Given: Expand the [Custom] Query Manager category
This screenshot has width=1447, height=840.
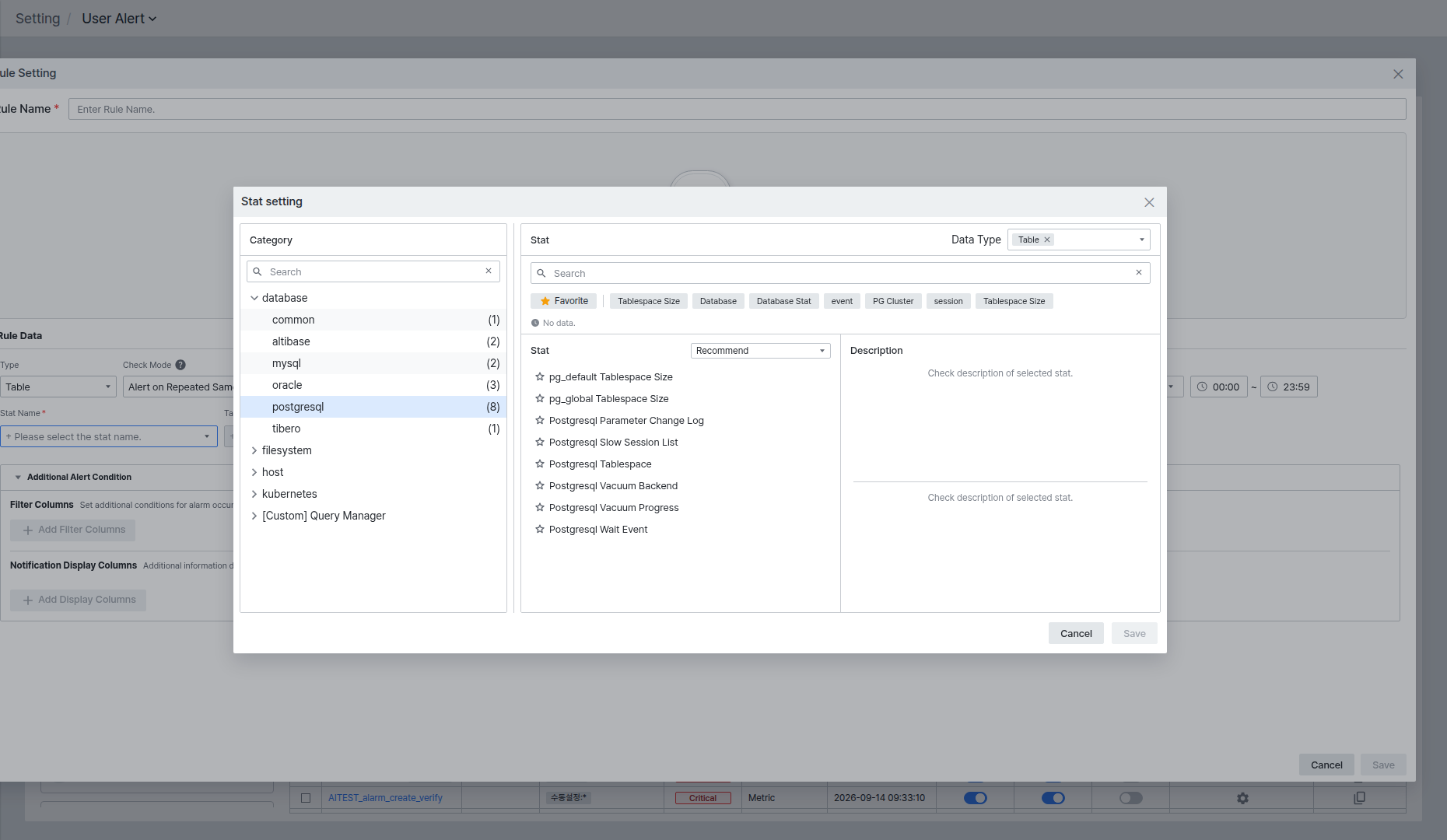Looking at the screenshot, I should [254, 516].
